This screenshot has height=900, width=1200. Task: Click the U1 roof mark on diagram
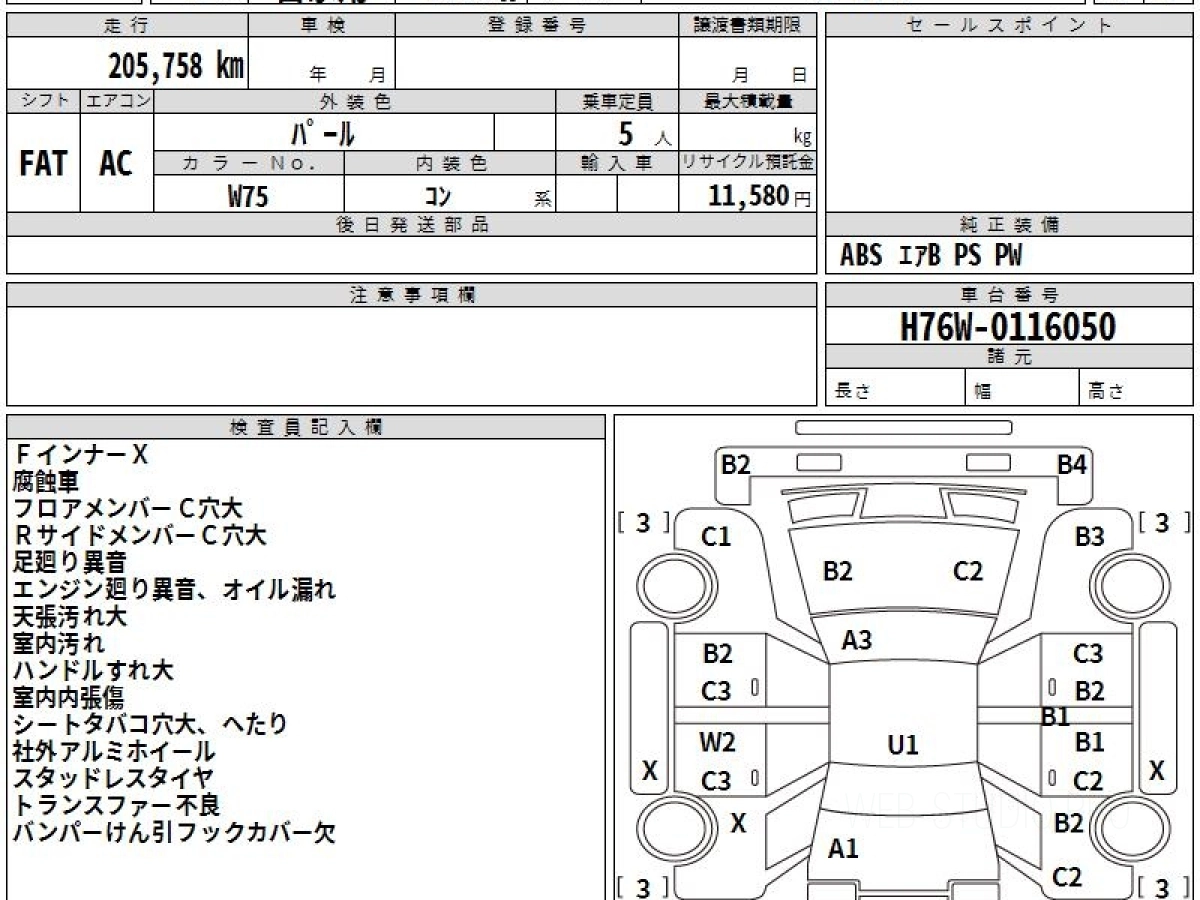click(903, 745)
